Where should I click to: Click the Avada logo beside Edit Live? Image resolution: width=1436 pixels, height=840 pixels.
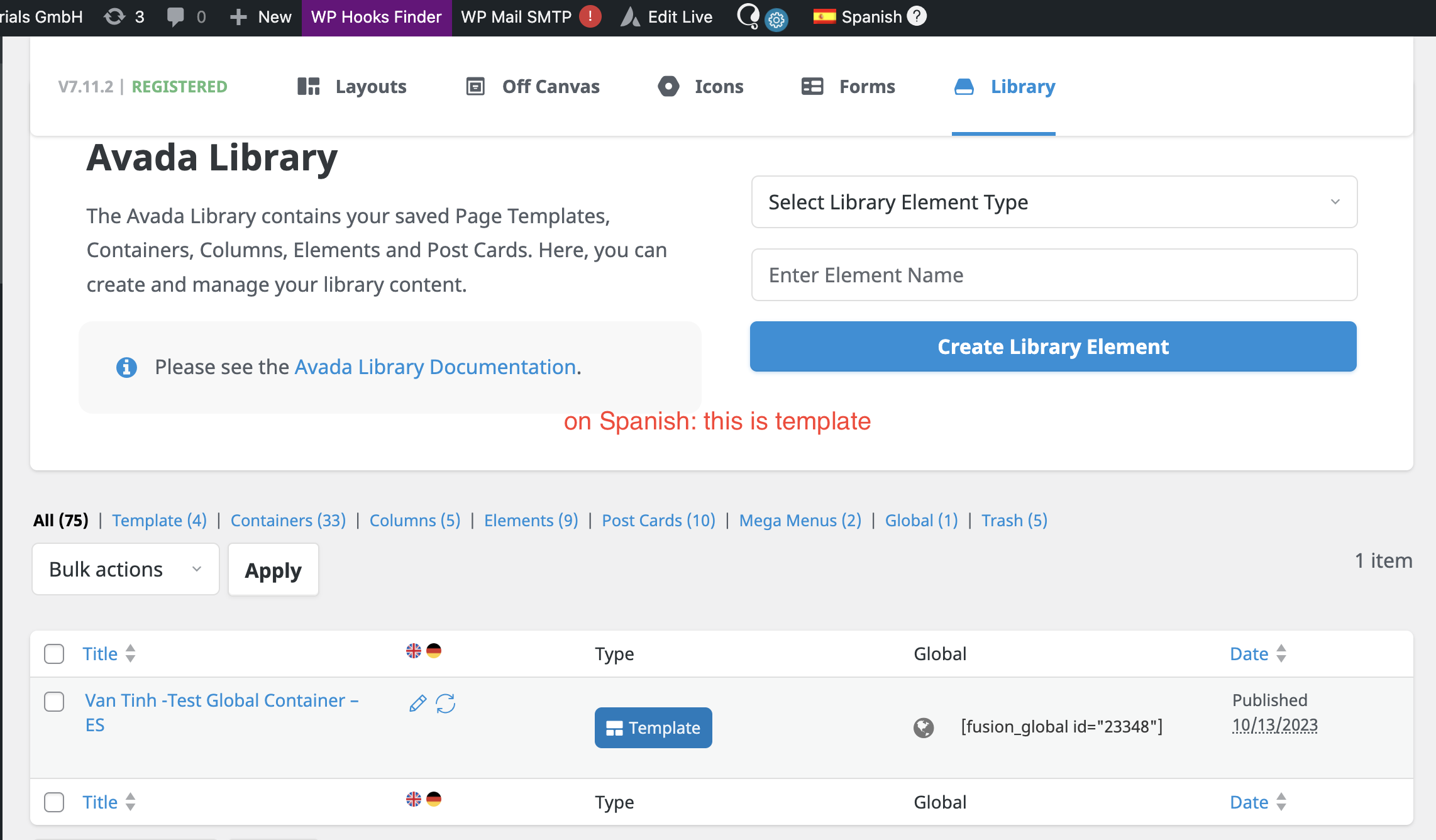630,17
